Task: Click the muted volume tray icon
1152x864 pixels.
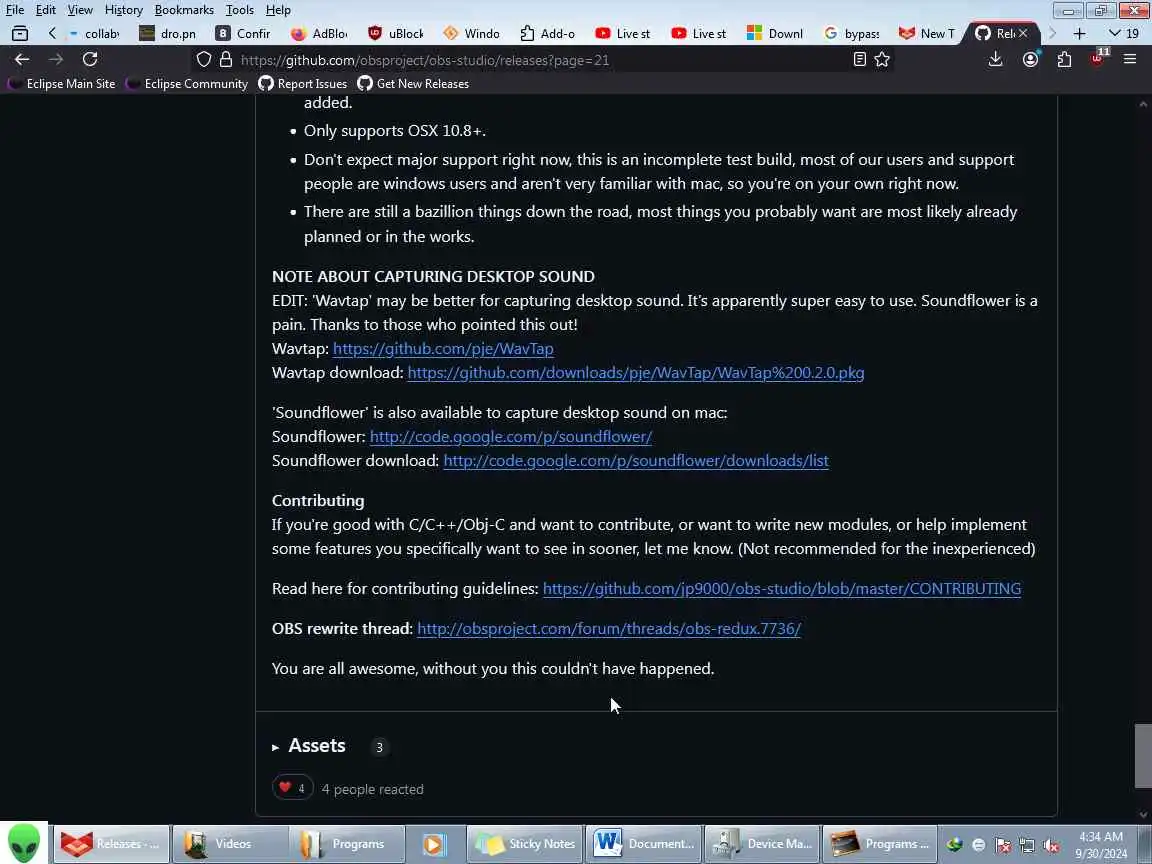Action: click(x=1051, y=845)
